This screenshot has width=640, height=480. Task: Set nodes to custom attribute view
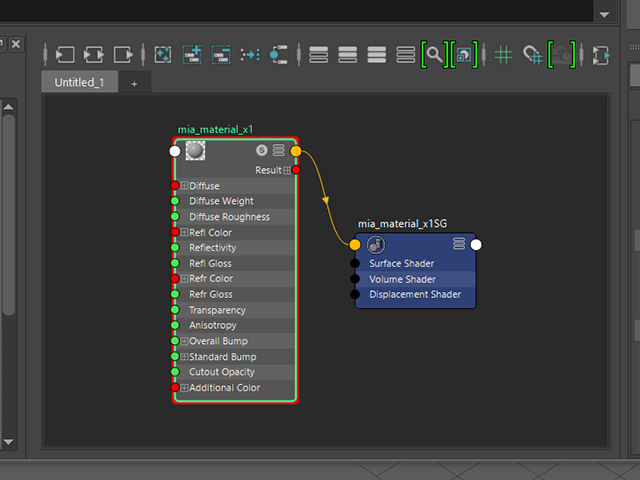pos(405,55)
